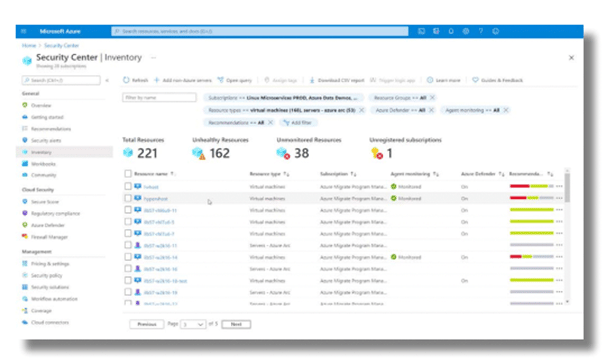
Task: Click the Security Center breadcrumb link
Action: 61,46
